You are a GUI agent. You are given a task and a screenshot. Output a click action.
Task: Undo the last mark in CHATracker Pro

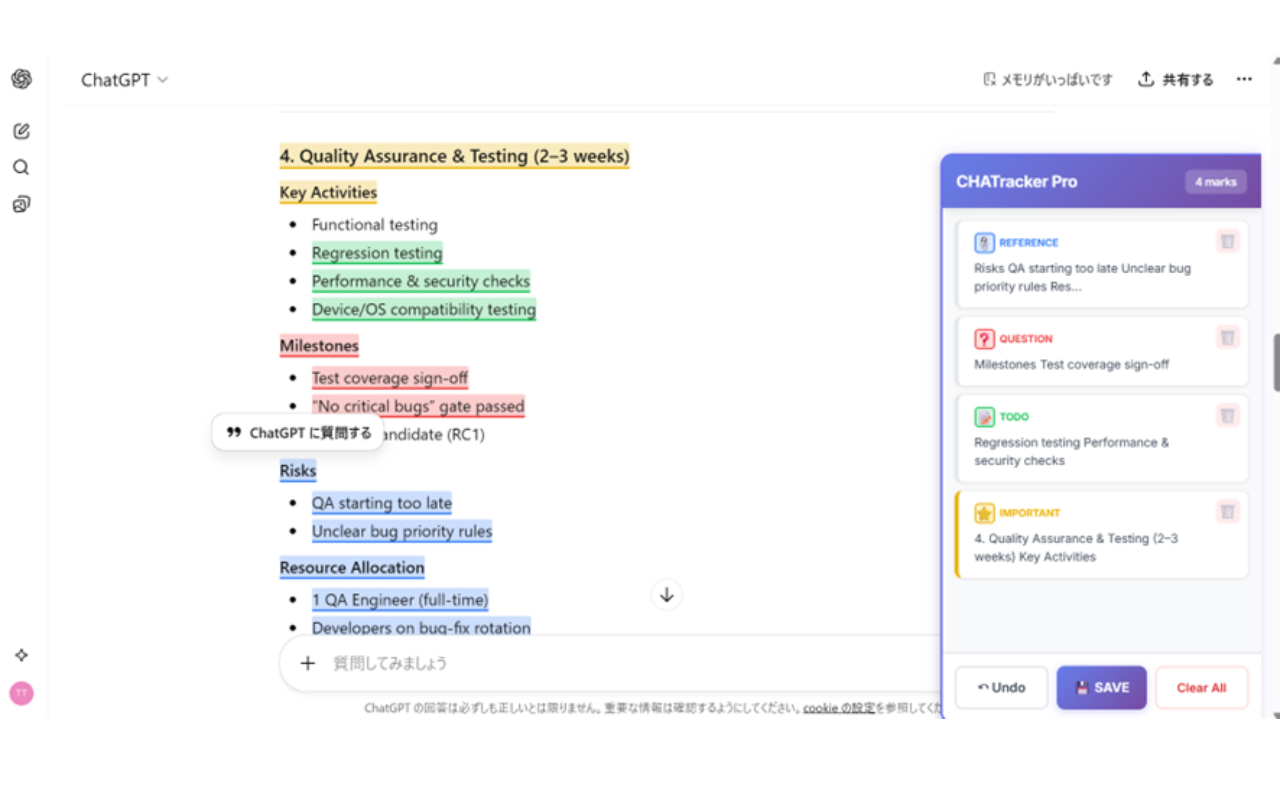point(1001,687)
